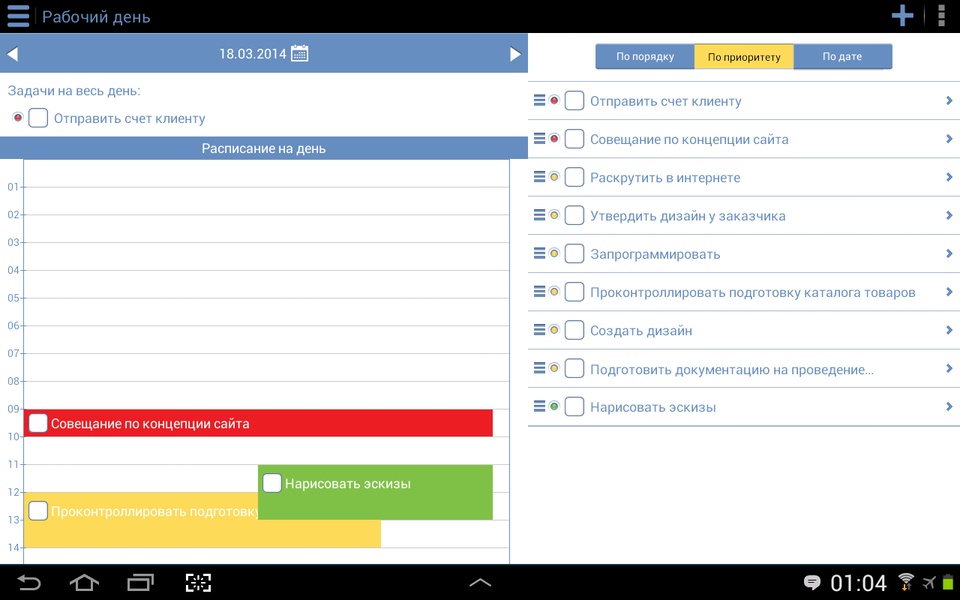
Task: Click Android back button
Action: click(29, 582)
